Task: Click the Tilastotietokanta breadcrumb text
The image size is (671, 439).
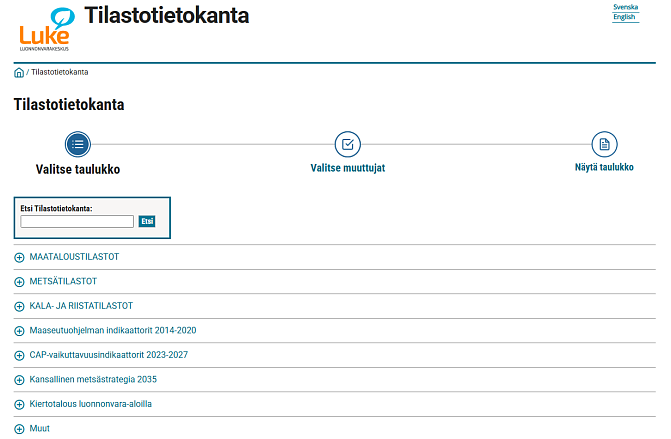Action: [59, 72]
